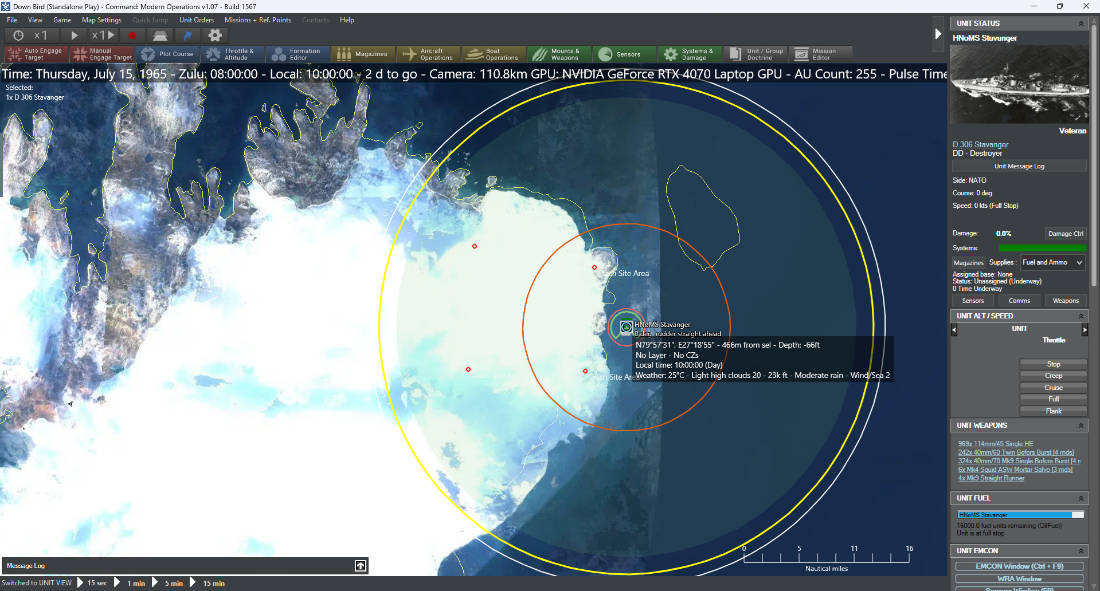The image size is (1100, 591).
Task: Expand the Message Log panel
Action: pos(360,566)
